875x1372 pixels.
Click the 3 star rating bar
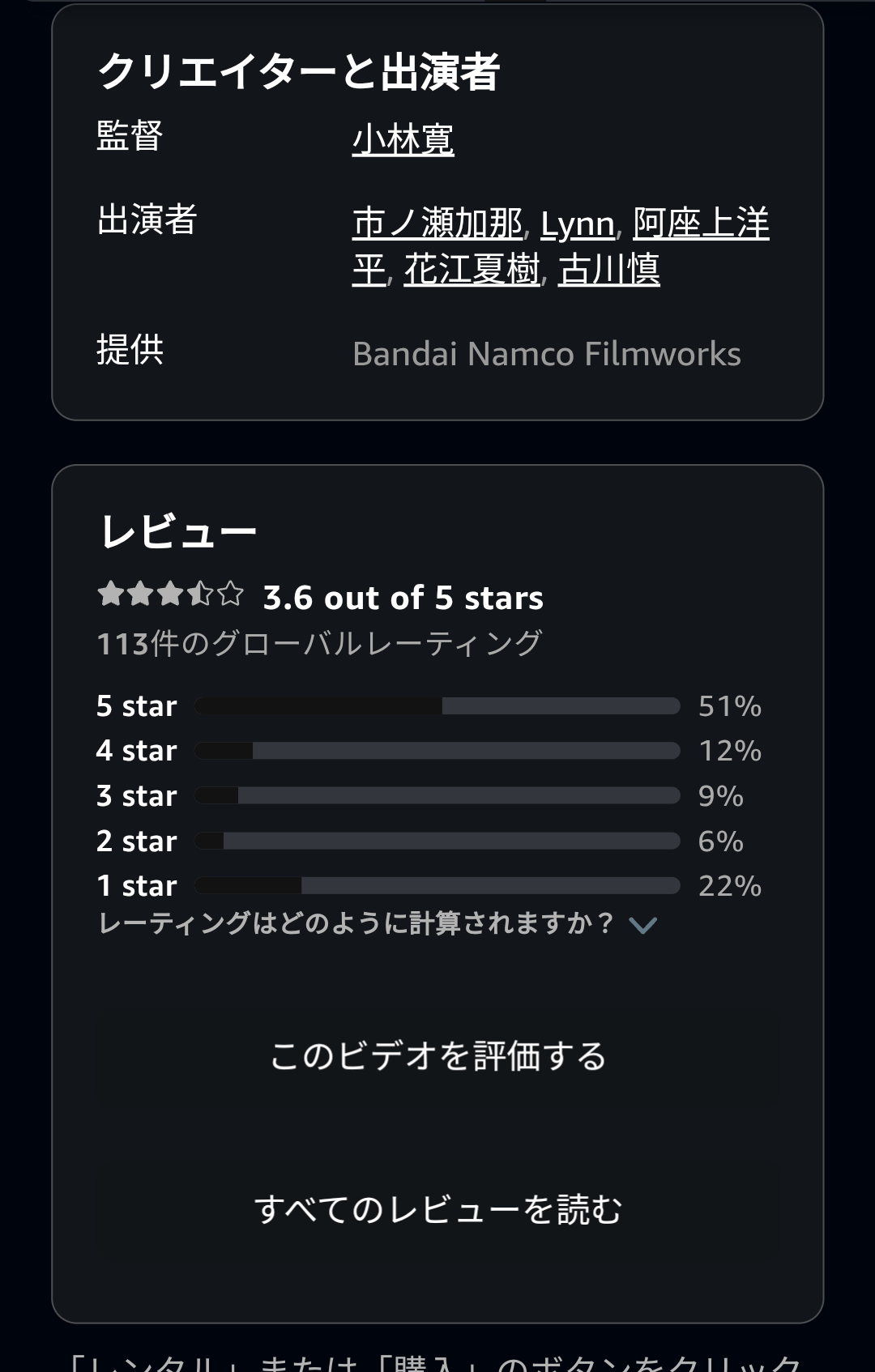pos(437,796)
